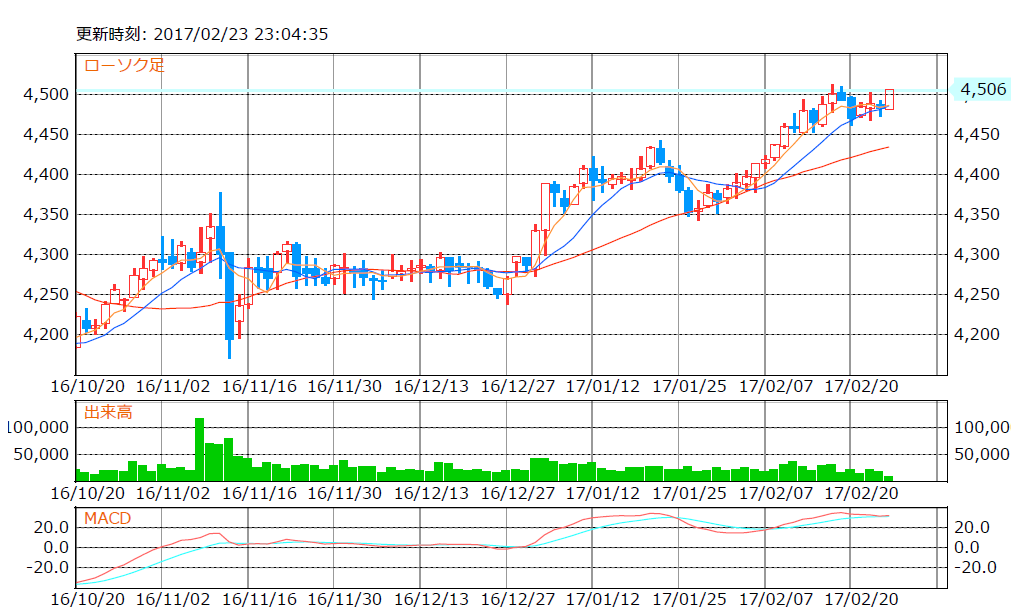Click 16/11/02 date under candlestick chart
The height and width of the screenshot is (611, 1011).
tap(173, 387)
